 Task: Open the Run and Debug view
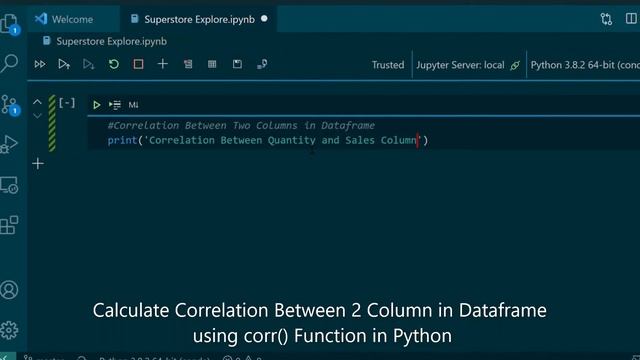tap(9, 144)
